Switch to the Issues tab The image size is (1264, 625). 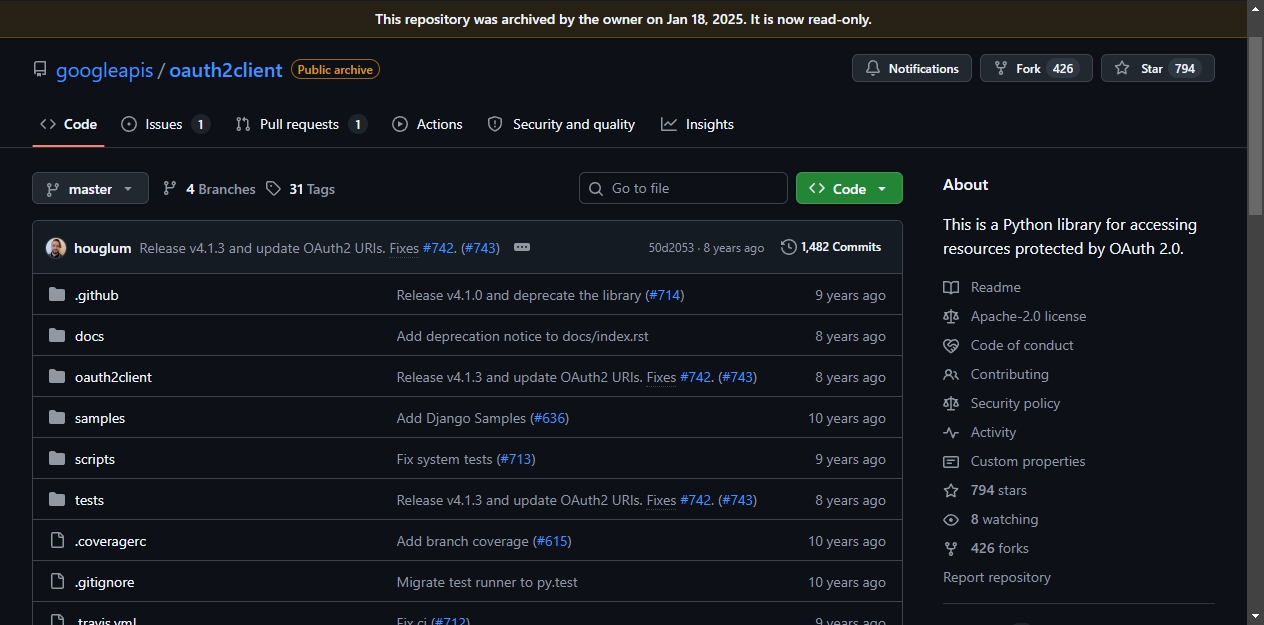[166, 124]
